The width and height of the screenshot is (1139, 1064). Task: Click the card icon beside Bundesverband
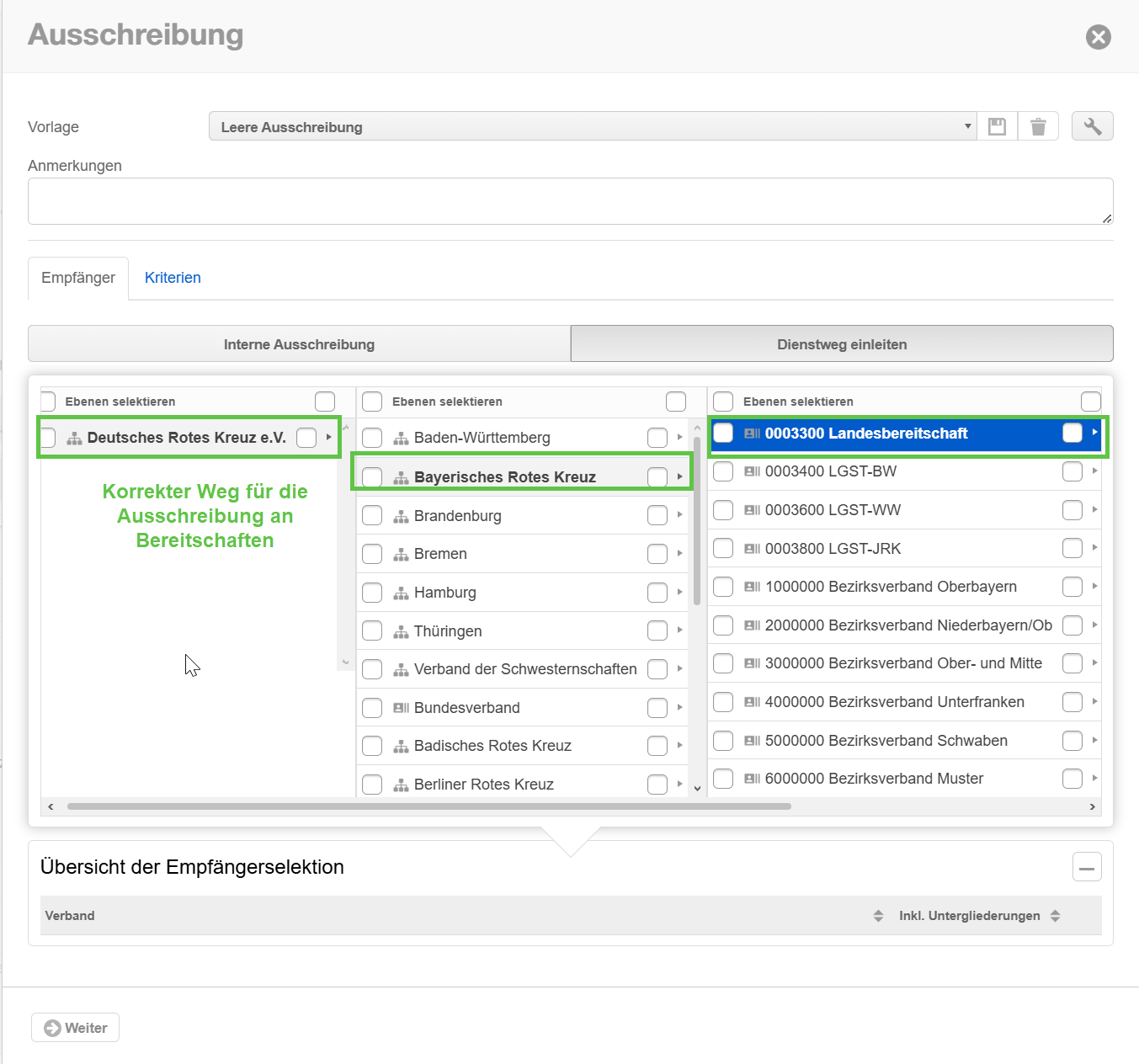click(x=401, y=708)
